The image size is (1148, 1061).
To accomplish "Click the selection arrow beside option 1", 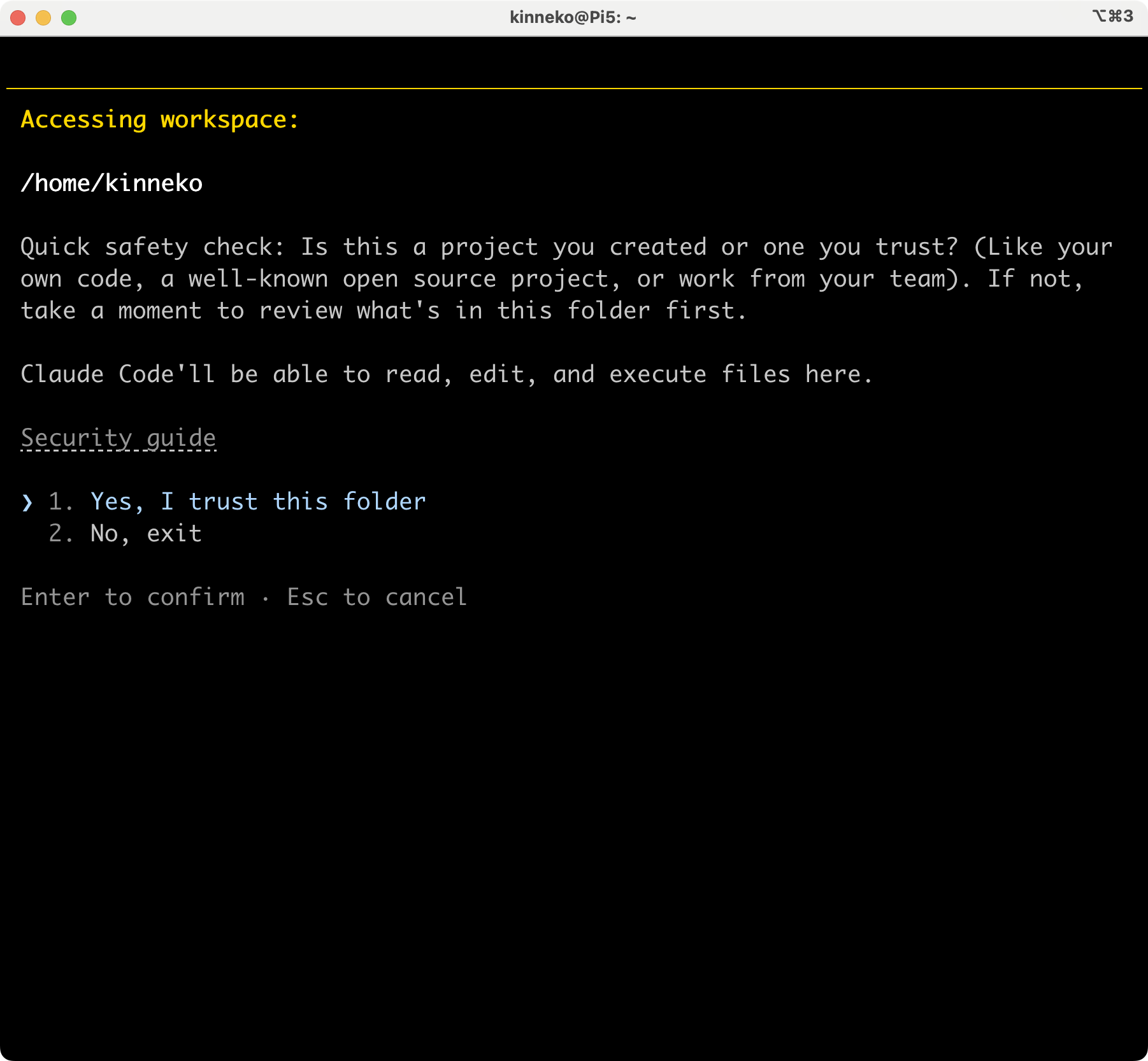I will click(x=27, y=502).
